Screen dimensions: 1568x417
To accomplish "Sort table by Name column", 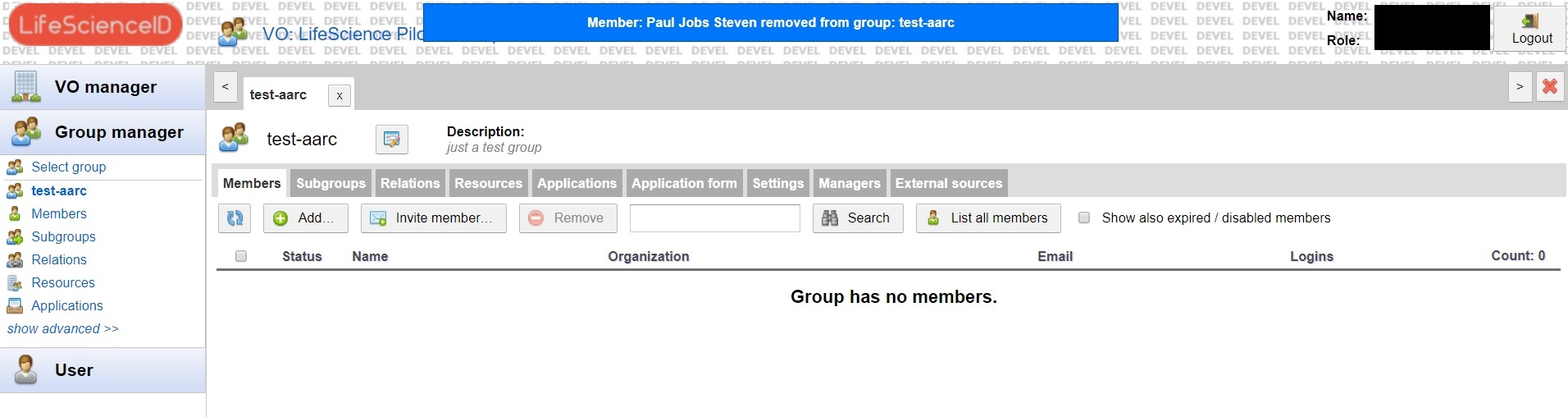I will pyautogui.click(x=370, y=256).
